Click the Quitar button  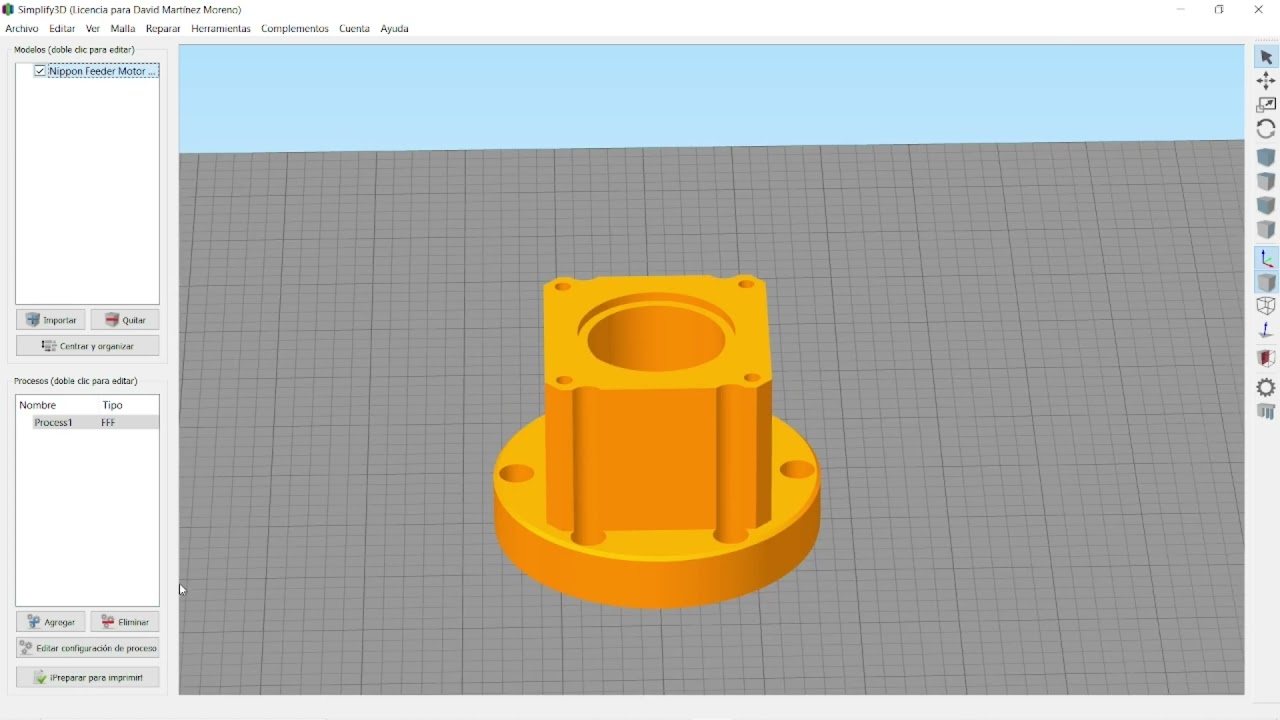126,320
